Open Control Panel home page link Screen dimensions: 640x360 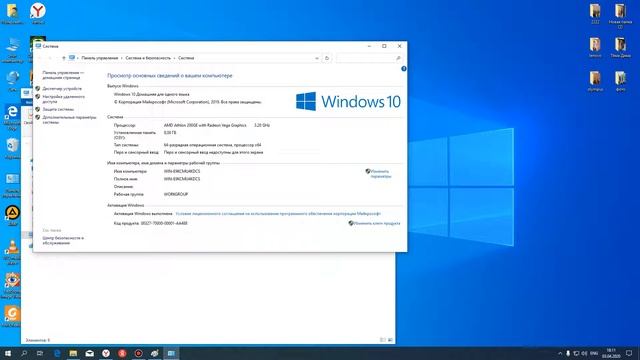click(x=63, y=75)
